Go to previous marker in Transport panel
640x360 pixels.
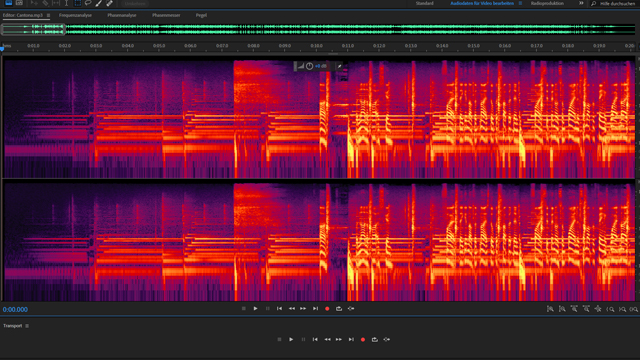315,340
